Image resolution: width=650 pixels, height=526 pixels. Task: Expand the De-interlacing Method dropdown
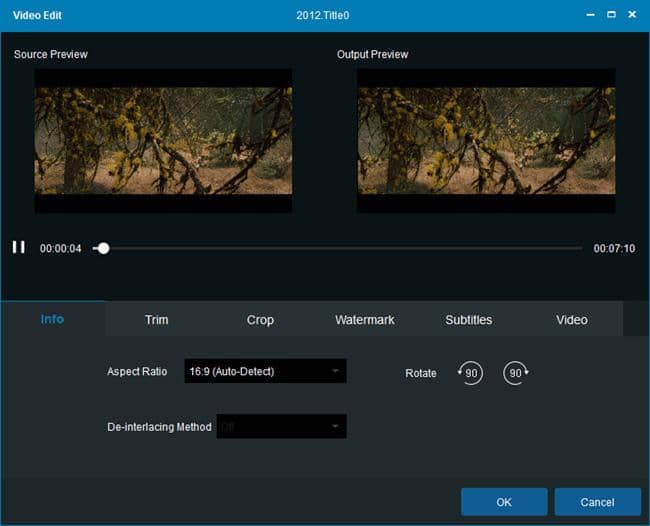tap(281, 427)
